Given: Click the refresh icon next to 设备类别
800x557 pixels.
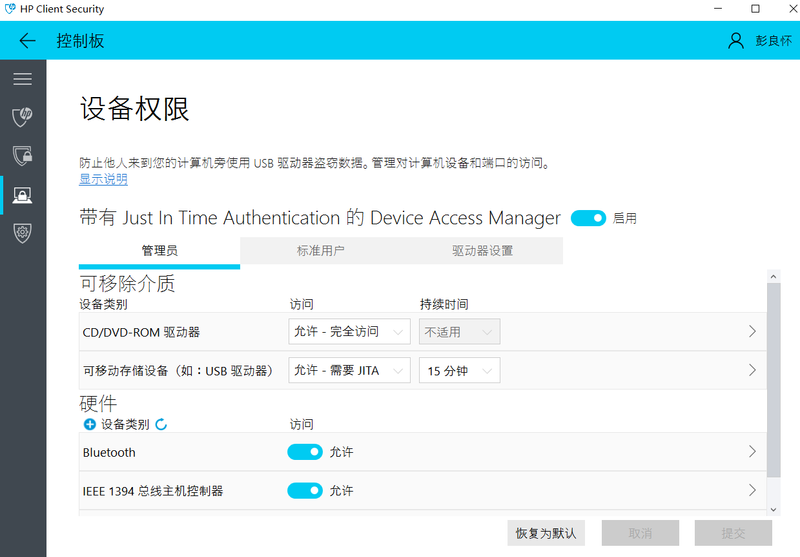Looking at the screenshot, I should click(161, 424).
